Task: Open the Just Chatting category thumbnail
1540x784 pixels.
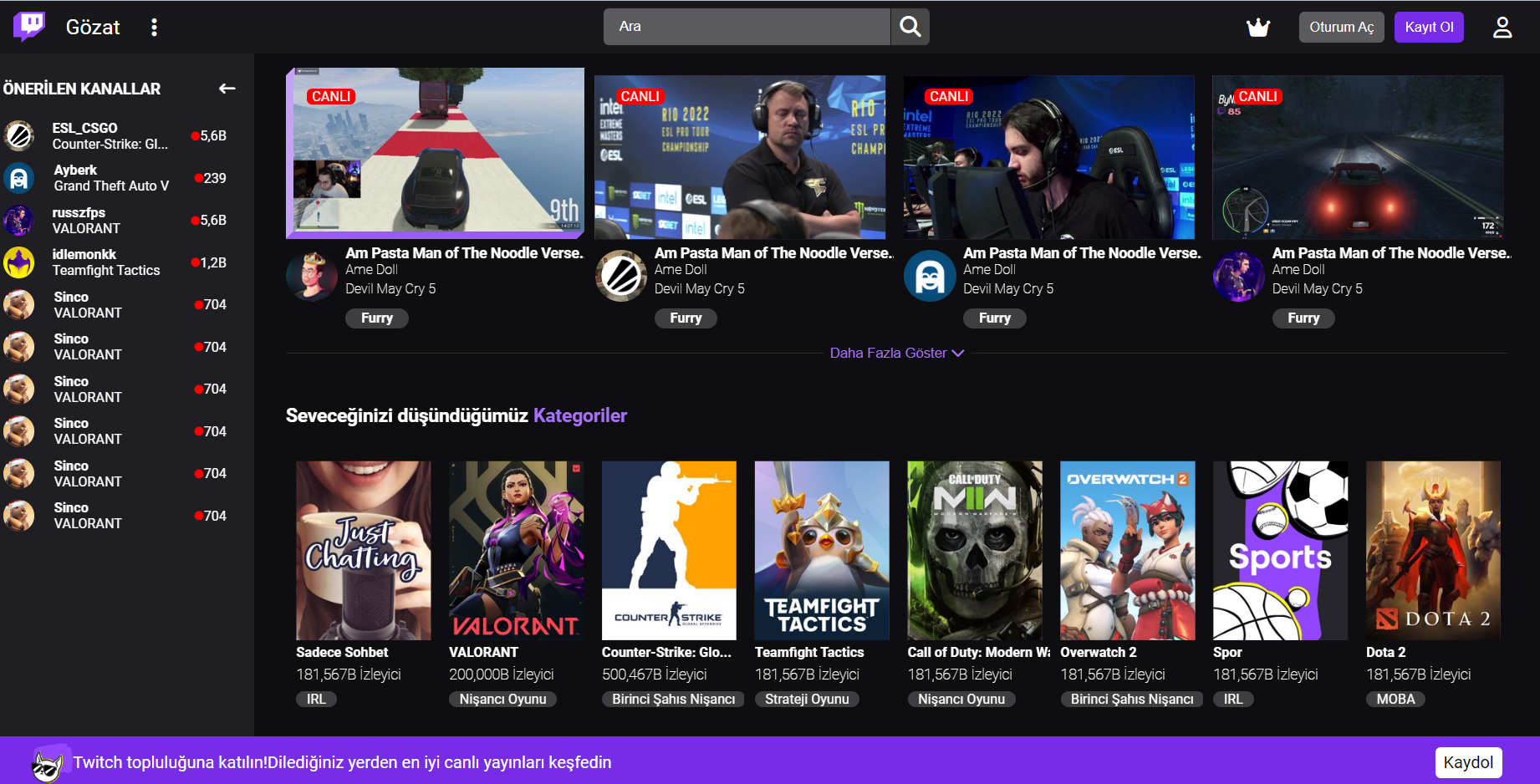Action: tap(364, 550)
